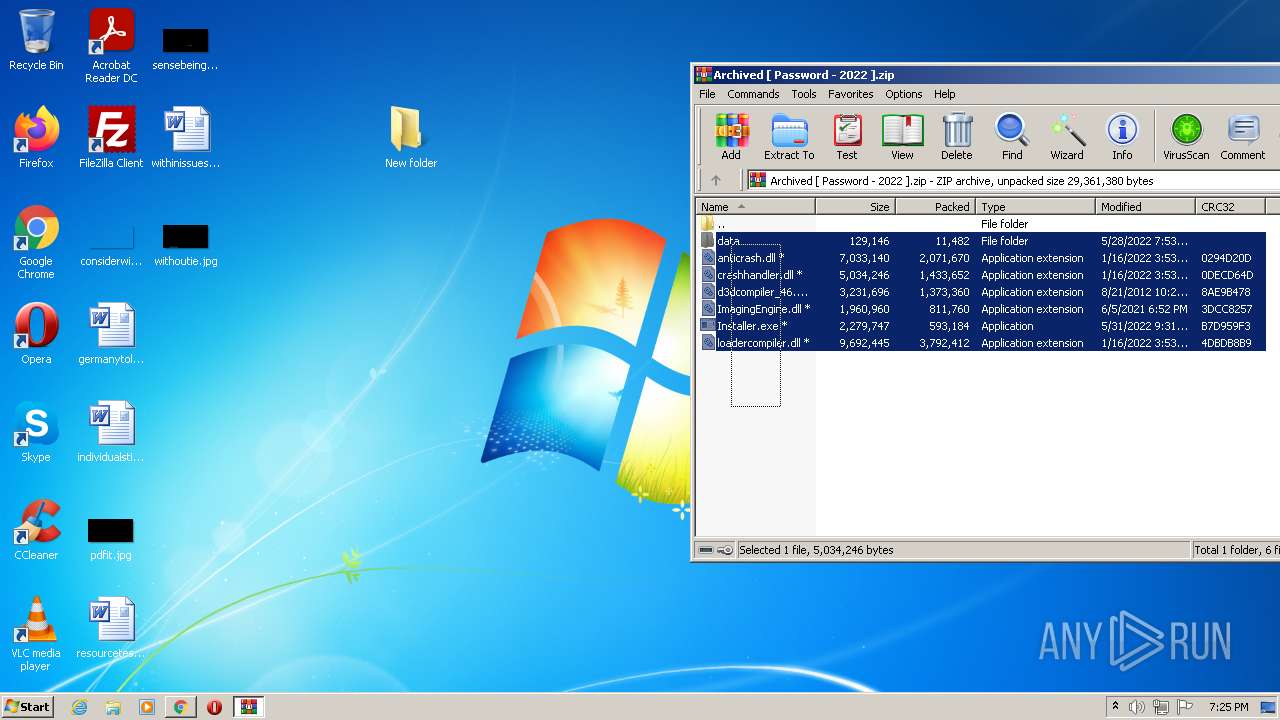
Task: Select the d3dcompiler_46 dll file
Action: [981, 292]
